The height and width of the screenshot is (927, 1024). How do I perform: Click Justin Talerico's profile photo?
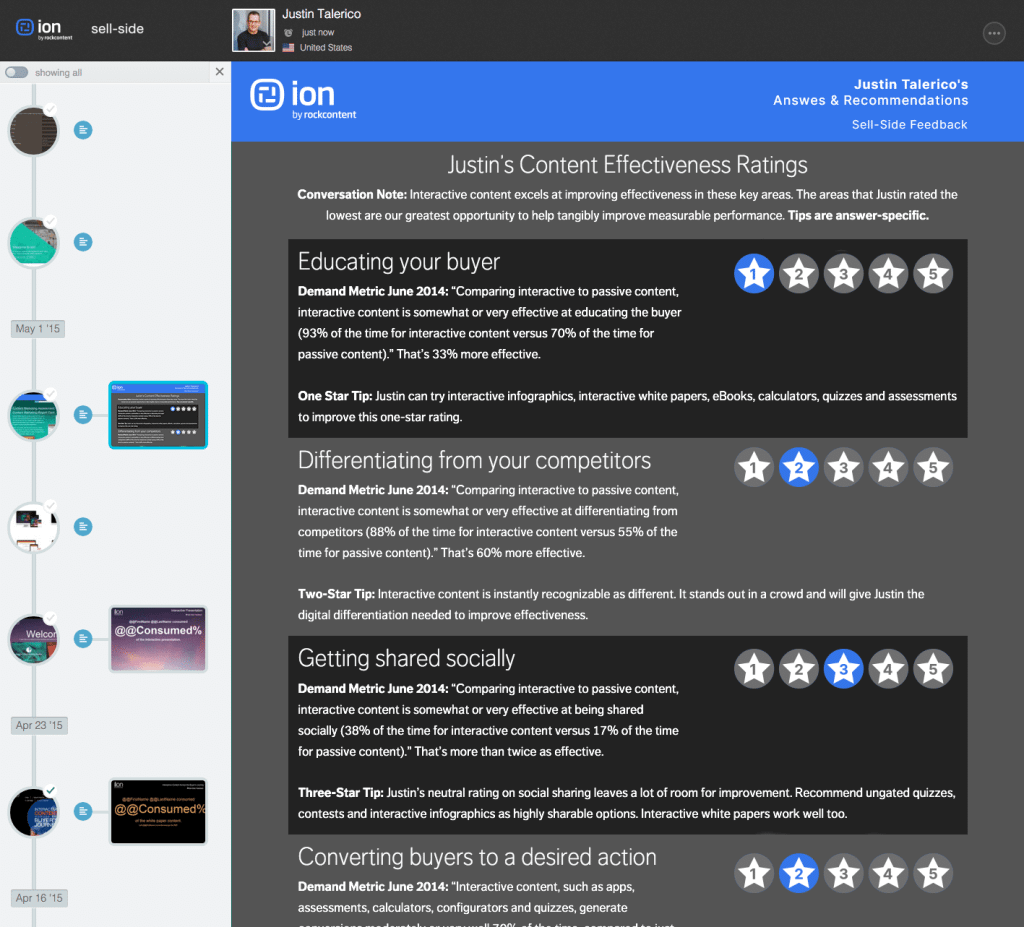[253, 31]
